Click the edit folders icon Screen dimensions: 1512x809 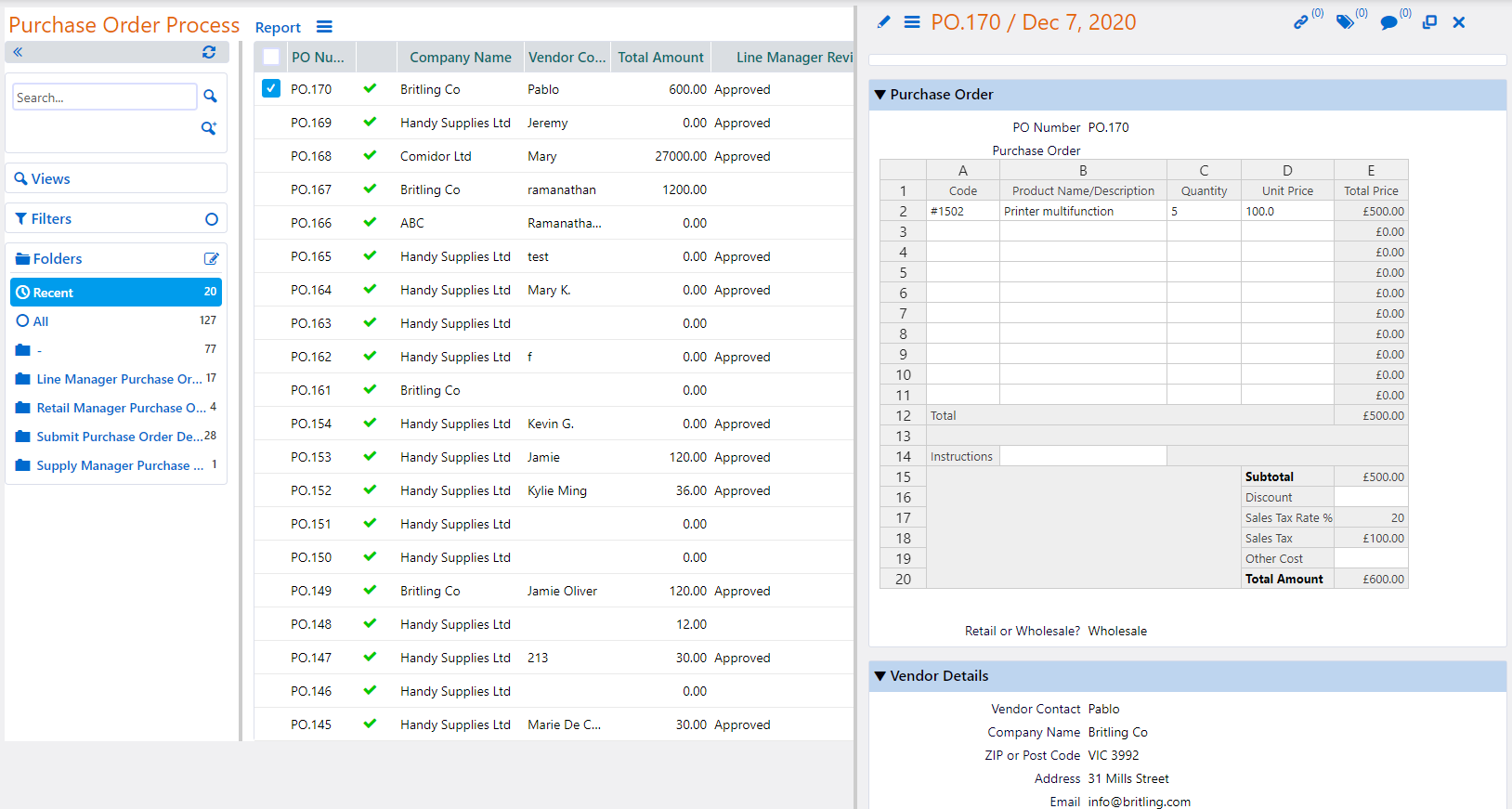tap(211, 259)
